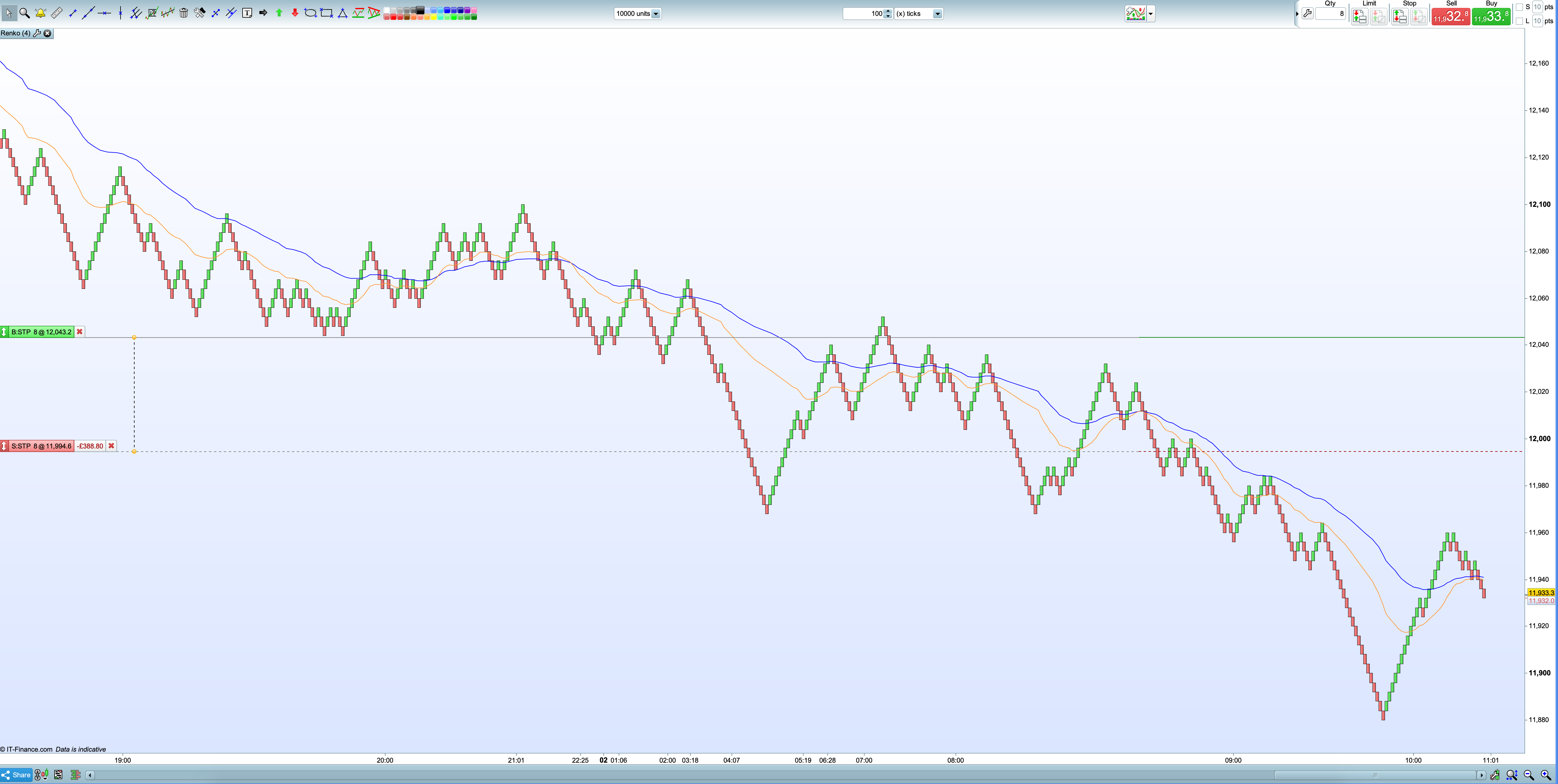Open the order book icon in bottom bar
This screenshot has height=784, width=1558.
[x=76, y=775]
